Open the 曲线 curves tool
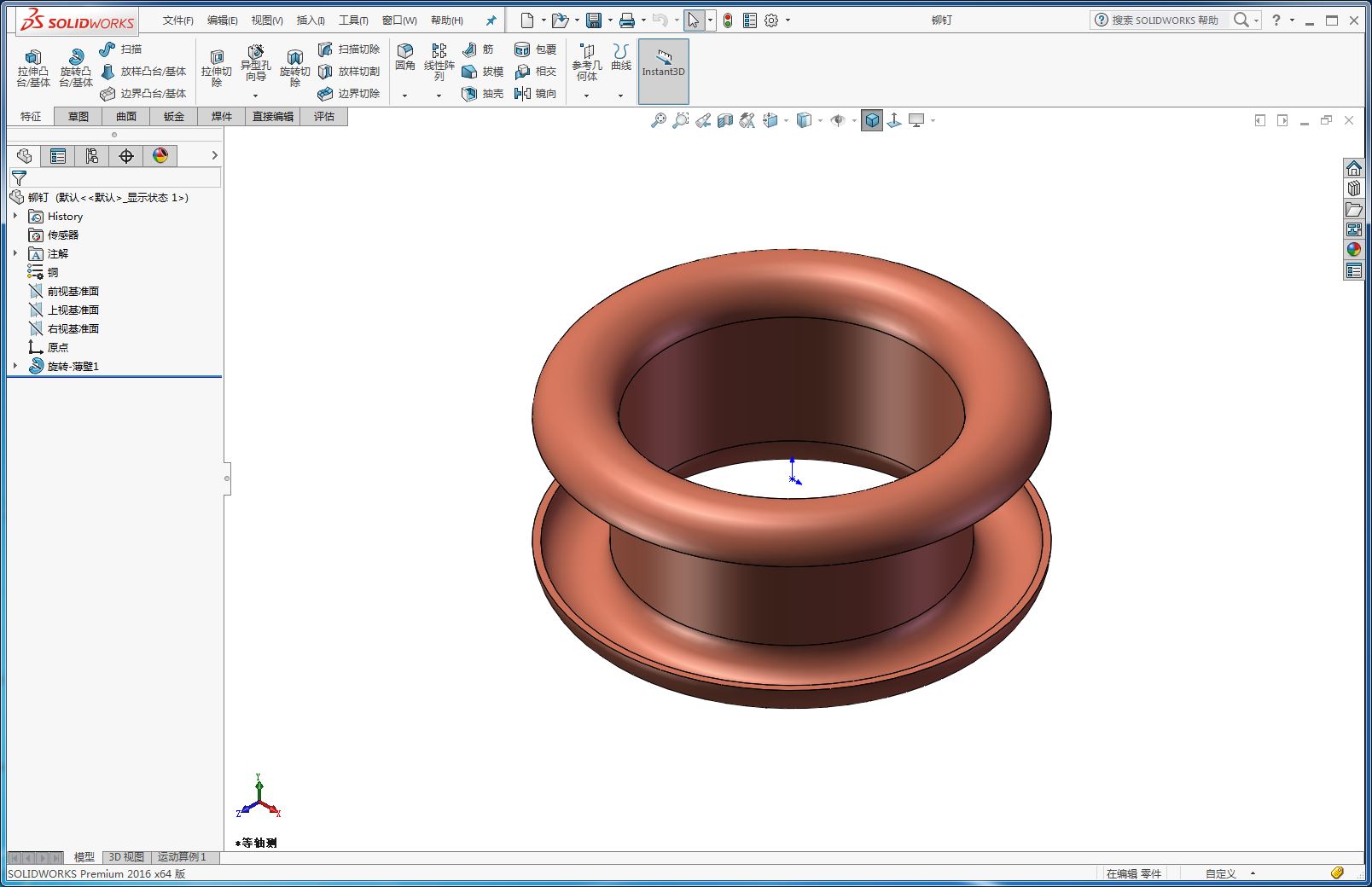This screenshot has width=1372, height=887. click(621, 58)
